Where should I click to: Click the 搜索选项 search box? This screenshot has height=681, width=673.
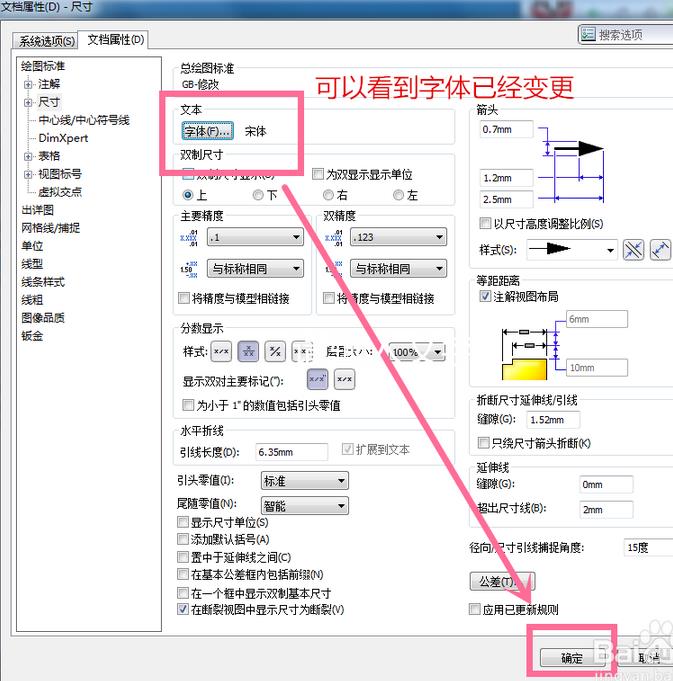click(x=626, y=34)
